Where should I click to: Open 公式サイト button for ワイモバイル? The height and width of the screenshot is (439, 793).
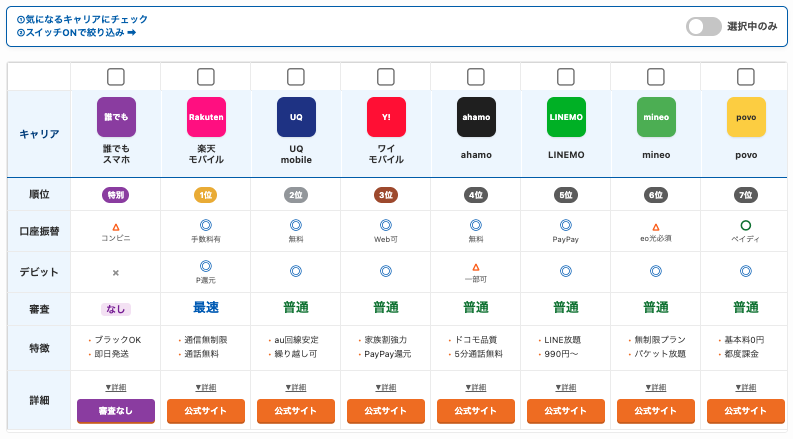point(386,411)
